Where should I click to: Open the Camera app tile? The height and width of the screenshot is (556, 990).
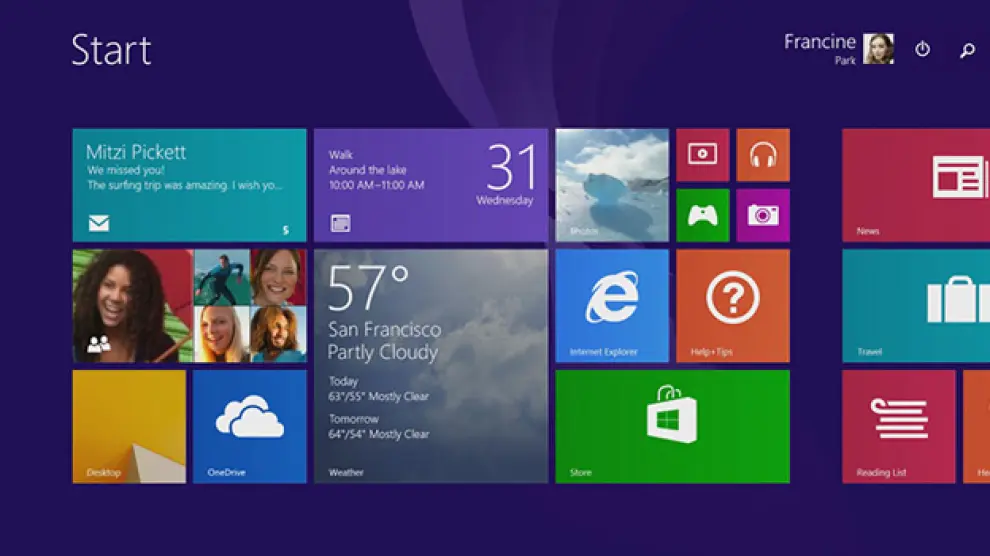click(763, 215)
